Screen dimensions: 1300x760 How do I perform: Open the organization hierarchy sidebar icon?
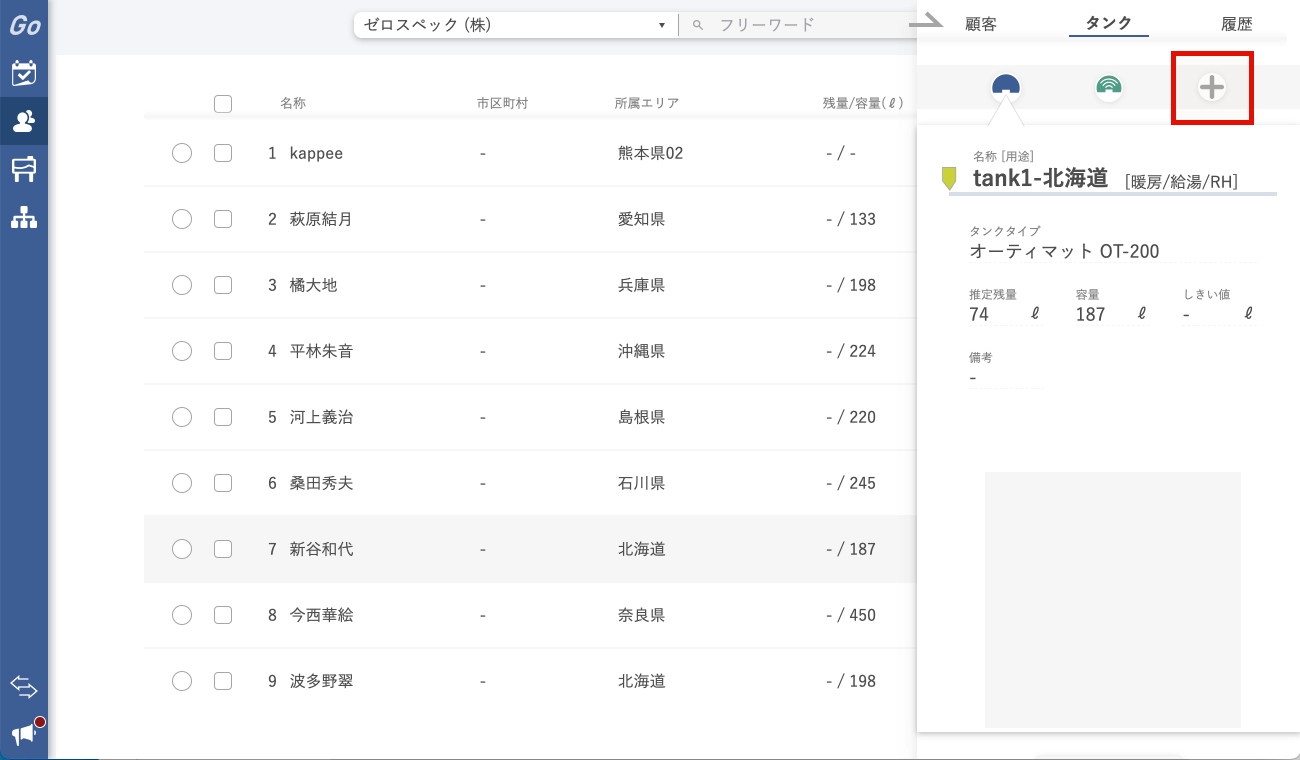(x=24, y=217)
